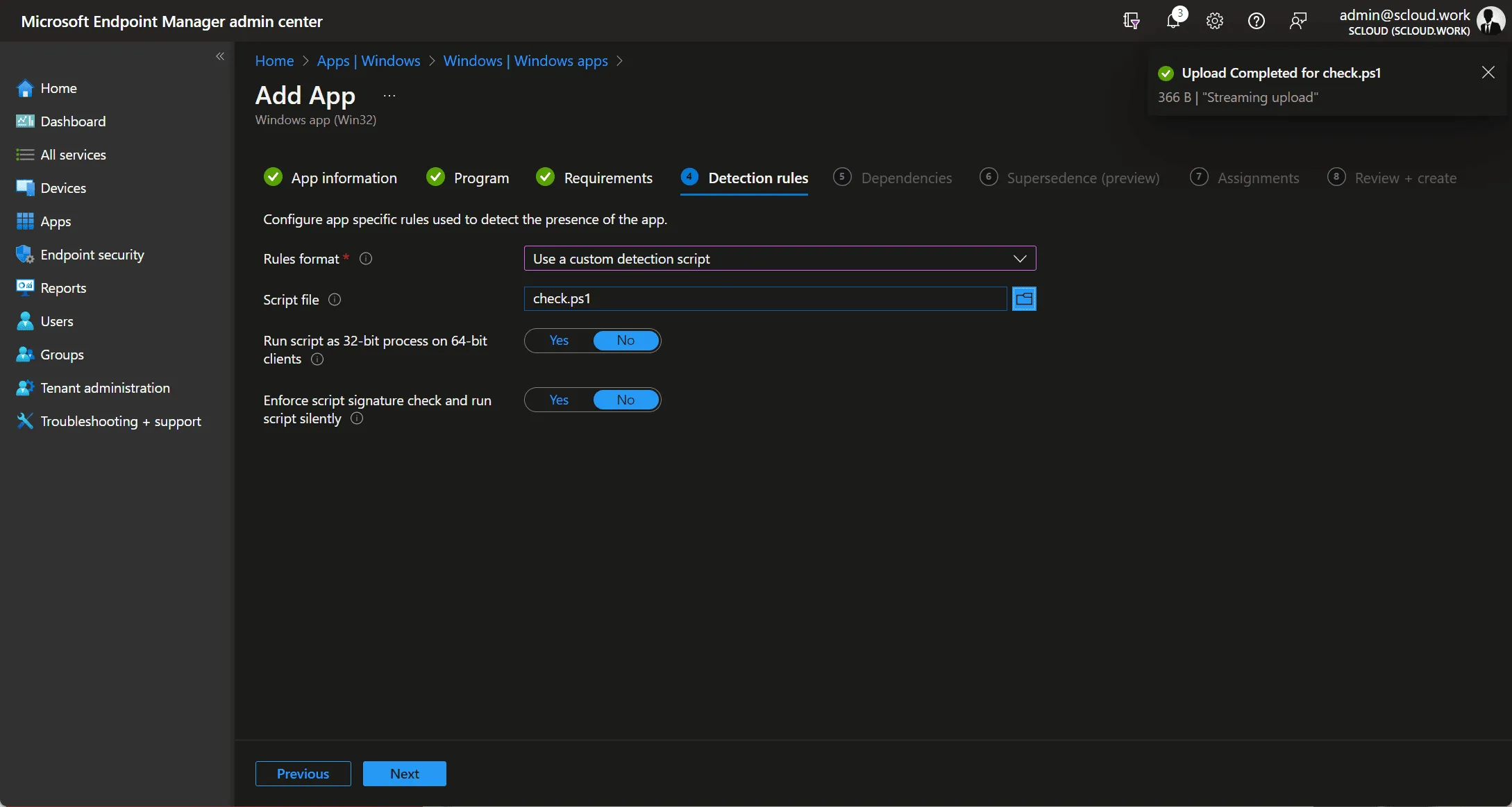Dismiss the Upload Completed notification
The width and height of the screenshot is (1512, 807).
[x=1488, y=72]
